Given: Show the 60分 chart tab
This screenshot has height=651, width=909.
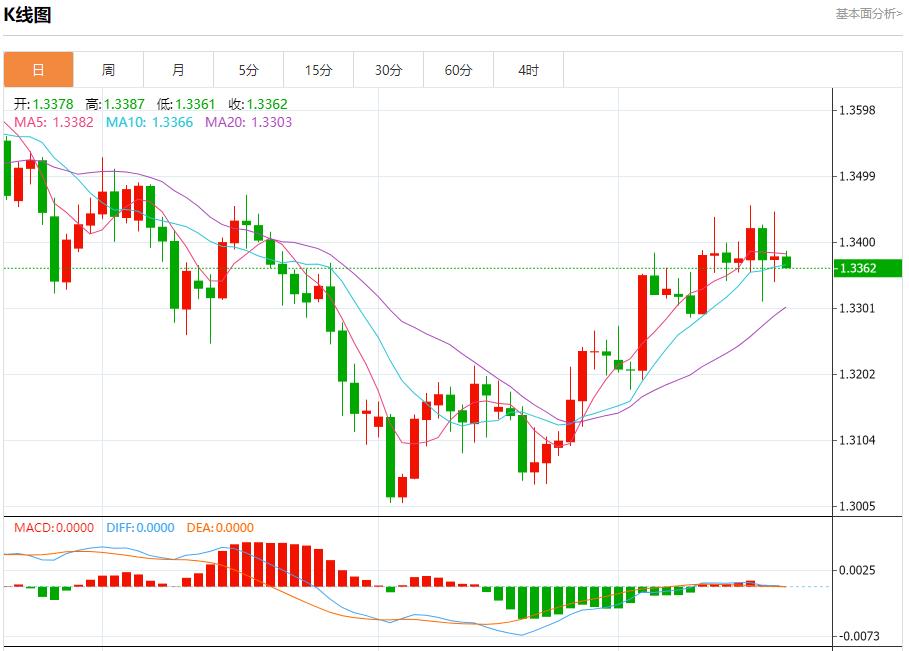Looking at the screenshot, I should [458, 70].
